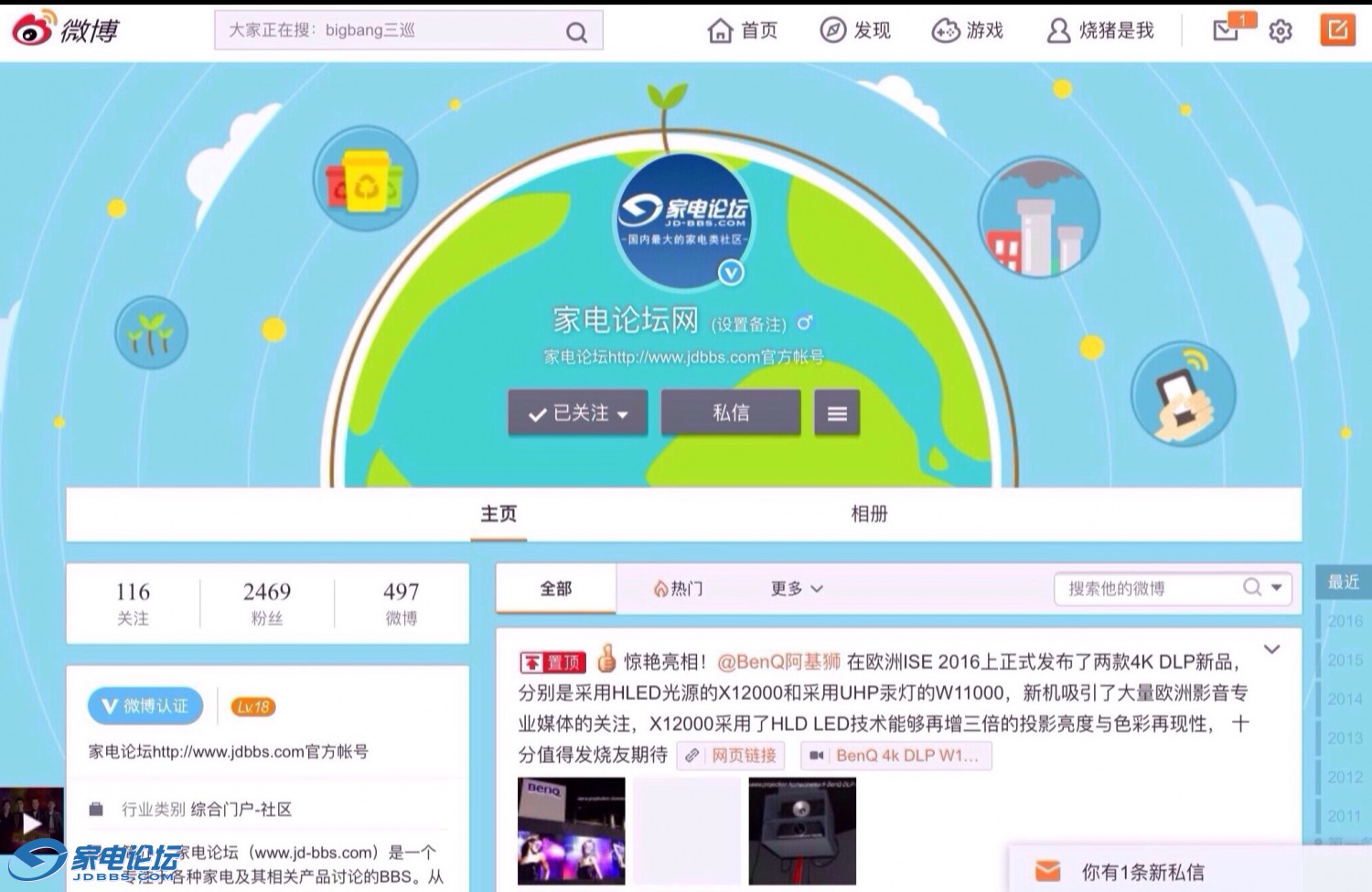Click the 置顶 pinned tag
This screenshot has width=1372, height=892.
[x=552, y=661]
